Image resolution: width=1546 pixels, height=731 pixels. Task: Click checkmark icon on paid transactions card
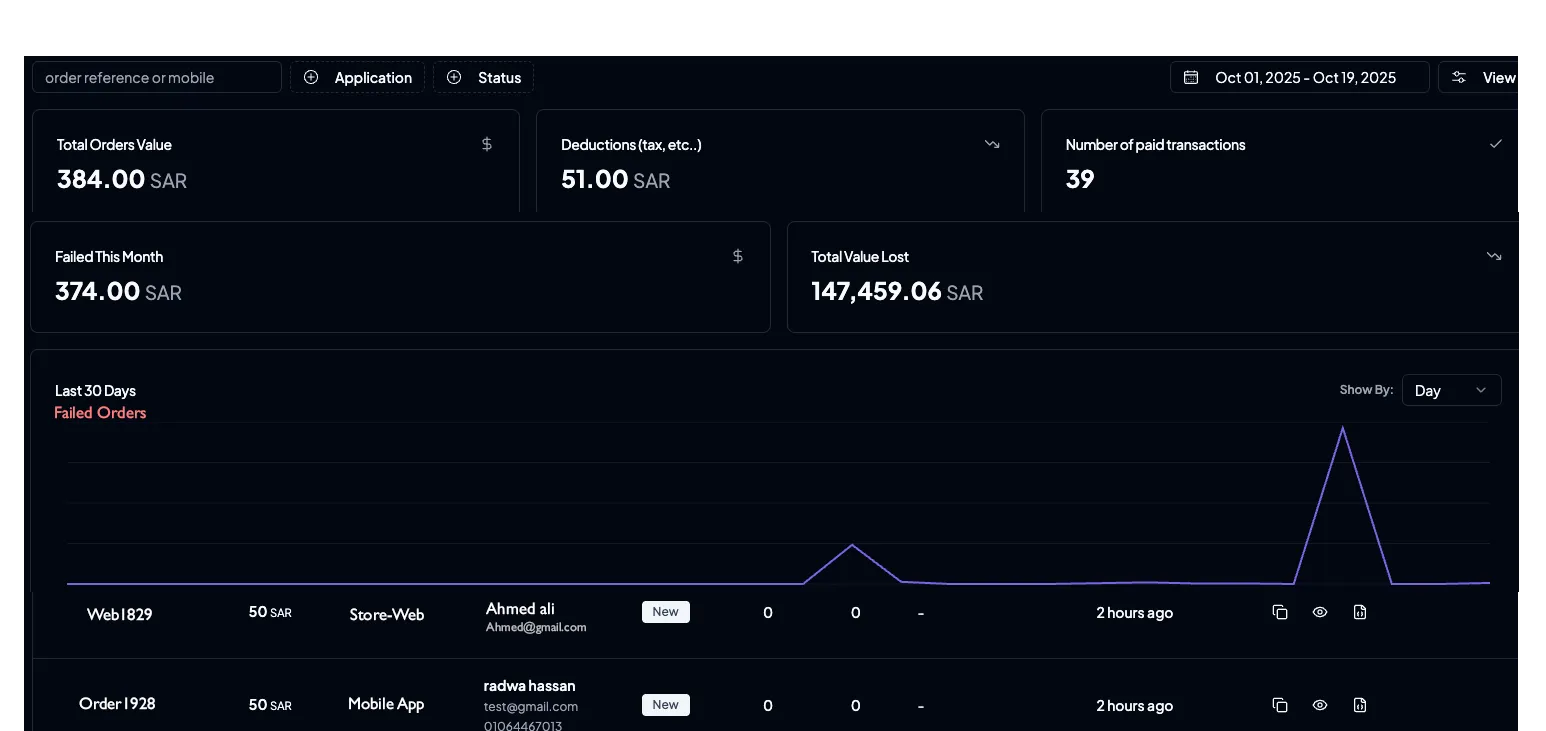(x=1495, y=144)
